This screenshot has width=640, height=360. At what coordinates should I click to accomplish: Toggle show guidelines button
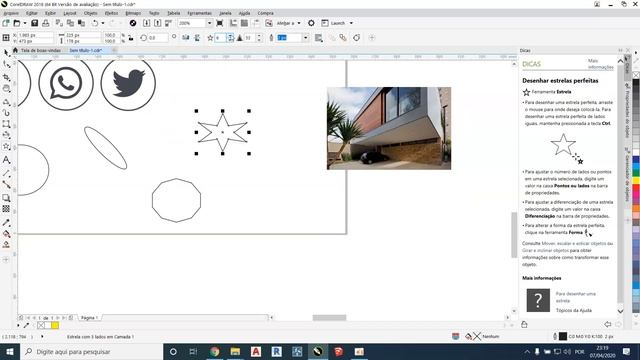click(256, 23)
